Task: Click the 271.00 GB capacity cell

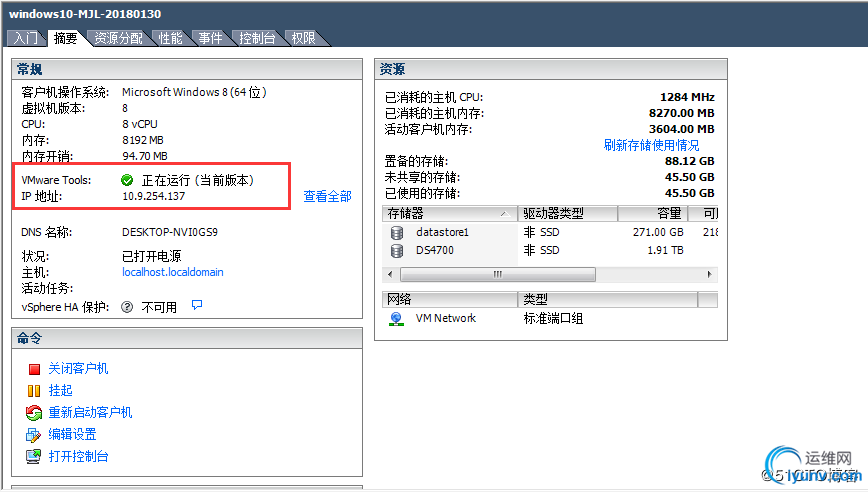Action: point(658,232)
